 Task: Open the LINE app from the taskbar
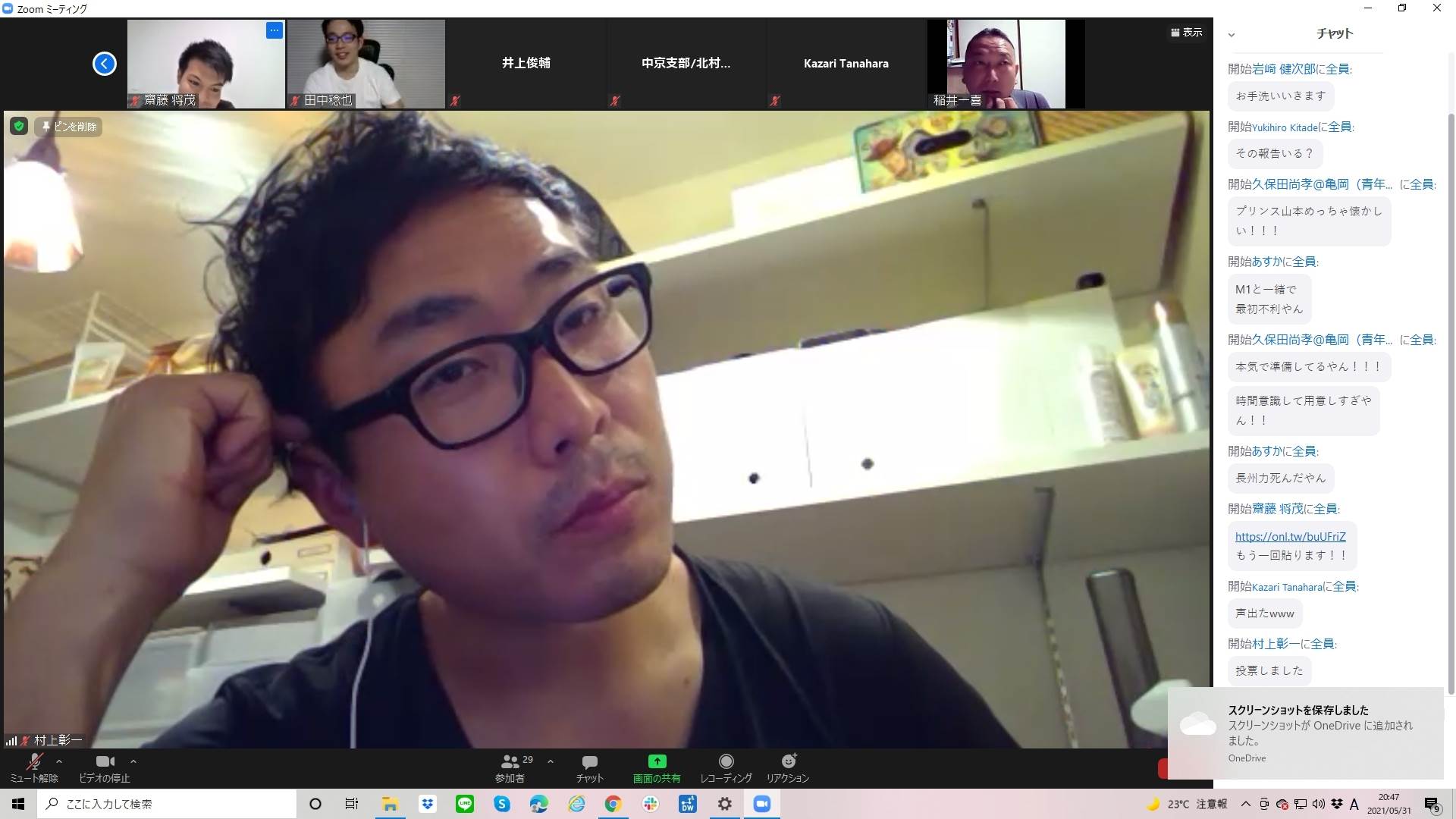coord(465,804)
